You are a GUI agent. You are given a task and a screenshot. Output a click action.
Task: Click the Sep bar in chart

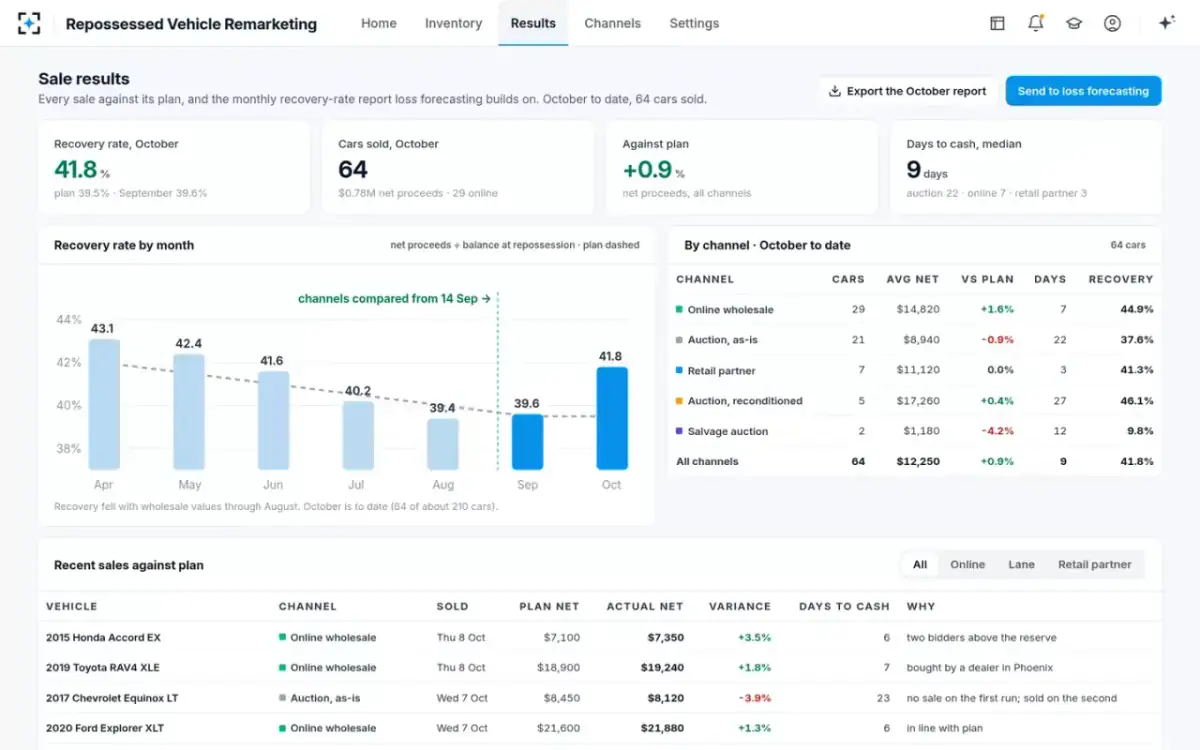527,442
